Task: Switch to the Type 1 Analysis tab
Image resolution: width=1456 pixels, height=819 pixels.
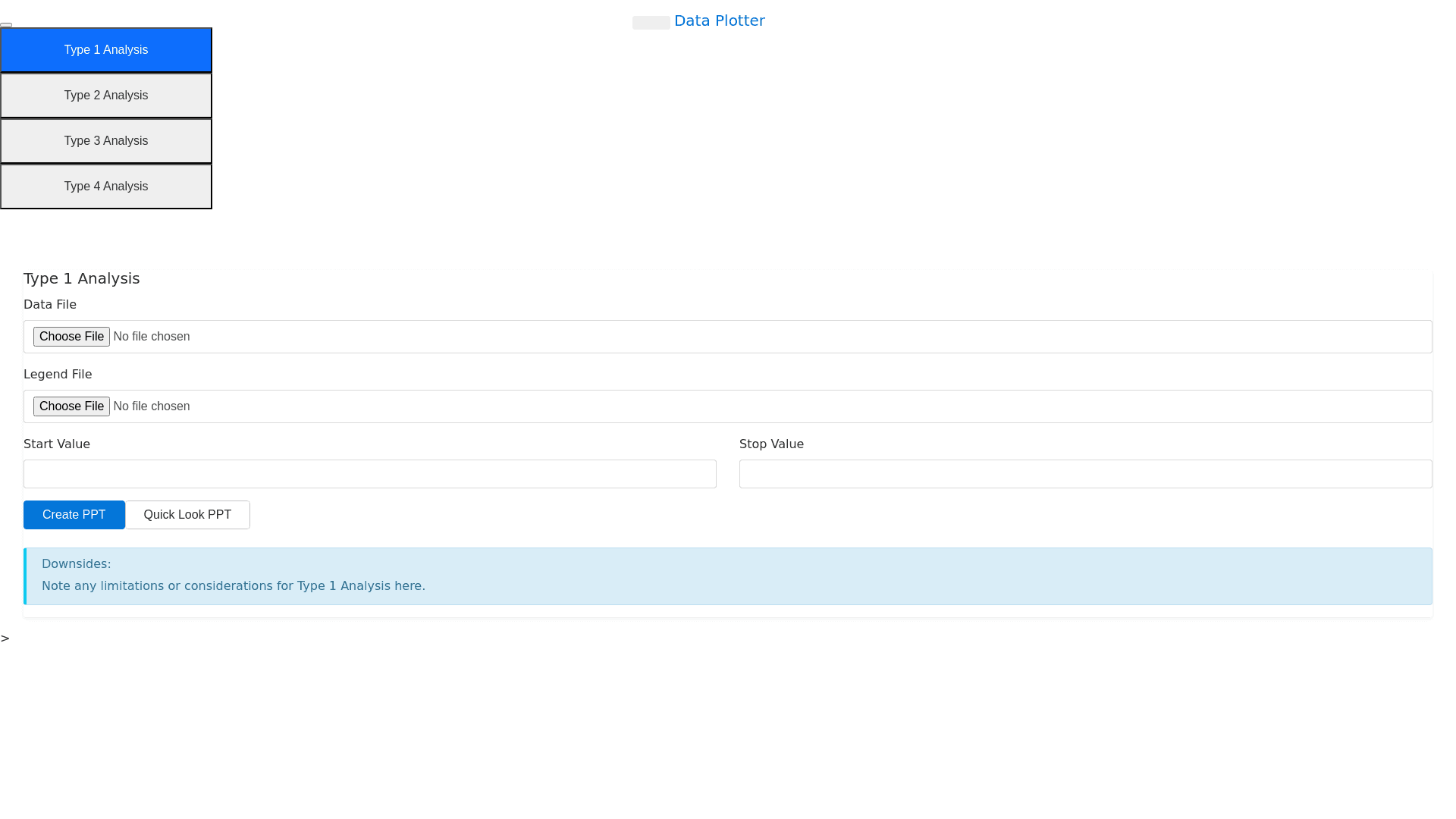Action: tap(106, 50)
